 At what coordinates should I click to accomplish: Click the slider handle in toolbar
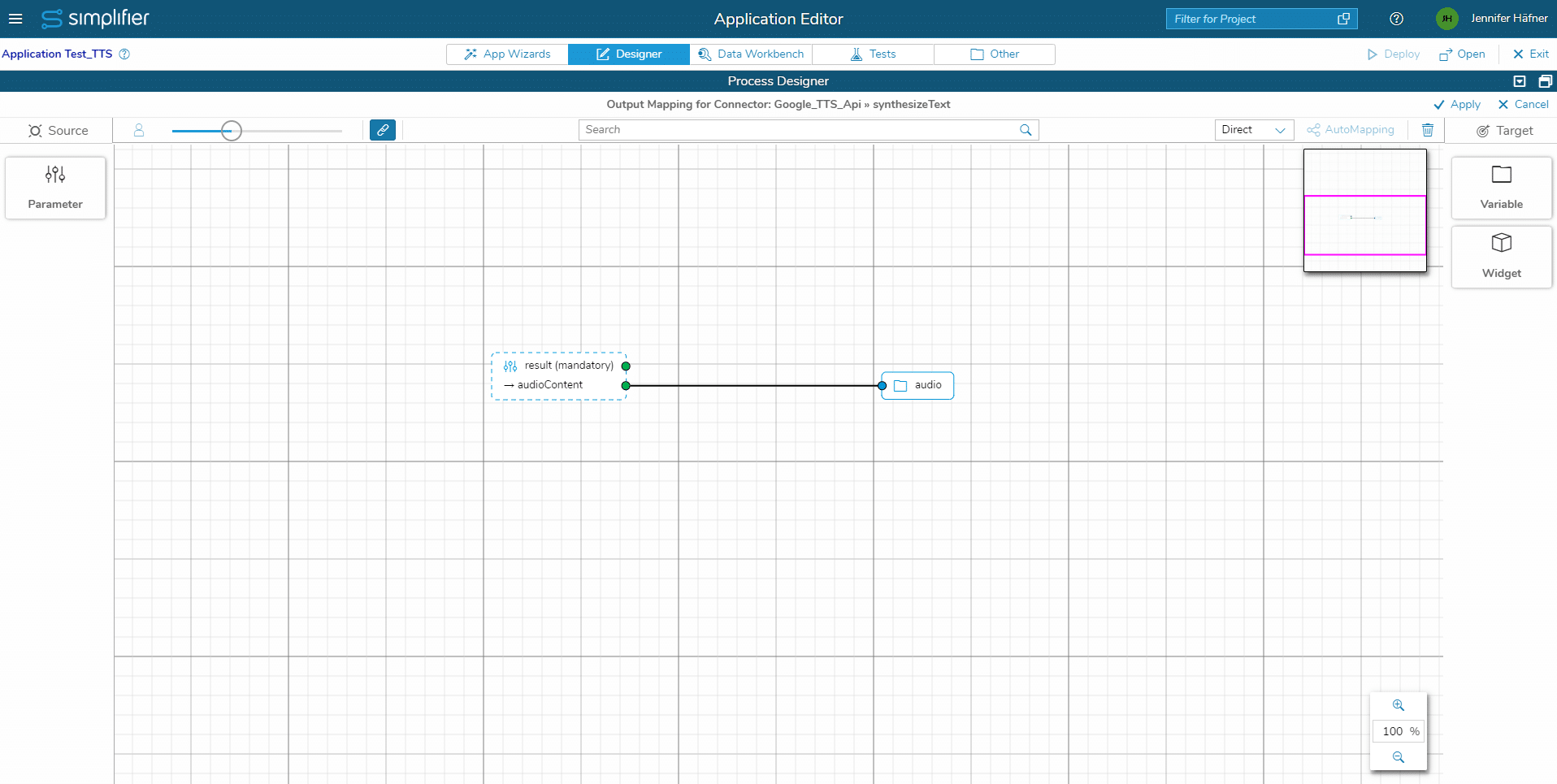point(232,131)
